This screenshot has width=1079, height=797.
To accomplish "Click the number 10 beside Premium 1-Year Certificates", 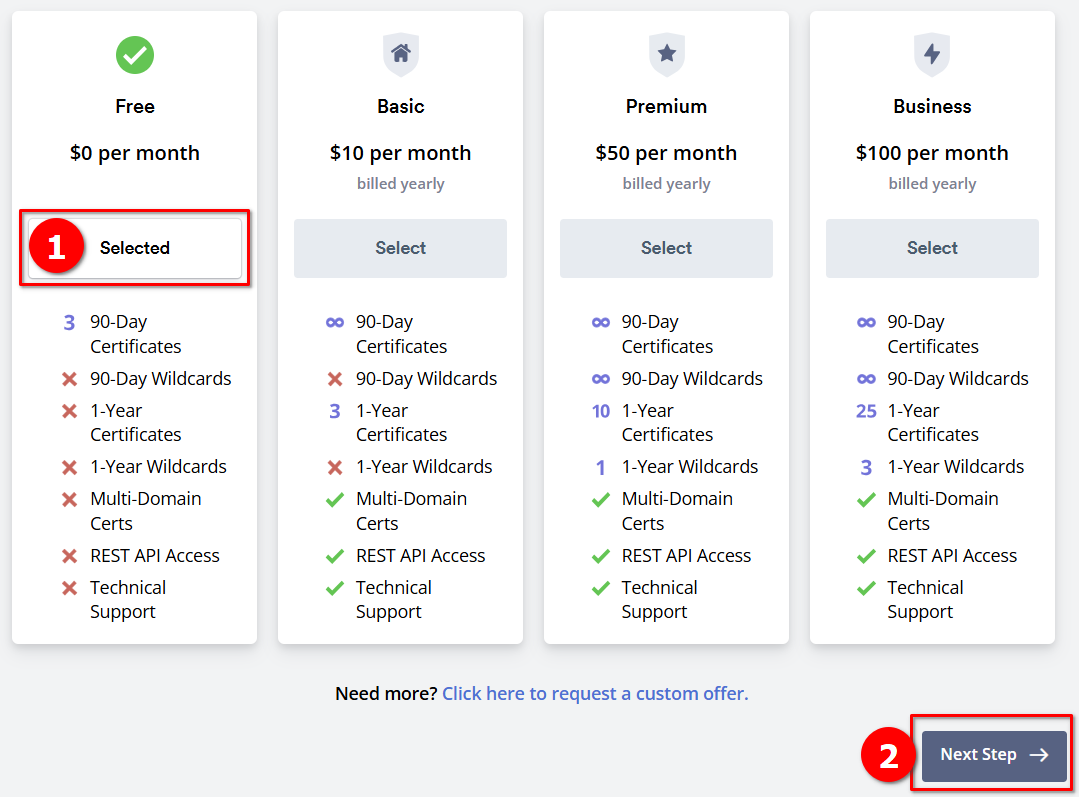I will point(601,412).
